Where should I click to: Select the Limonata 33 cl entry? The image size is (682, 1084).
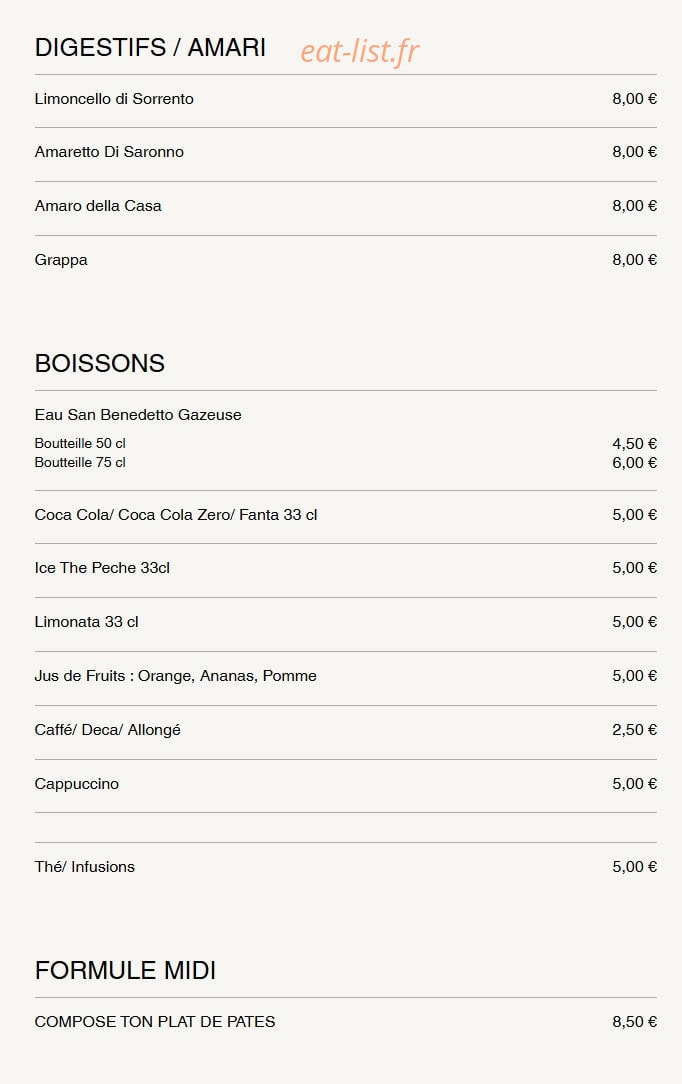coord(86,622)
